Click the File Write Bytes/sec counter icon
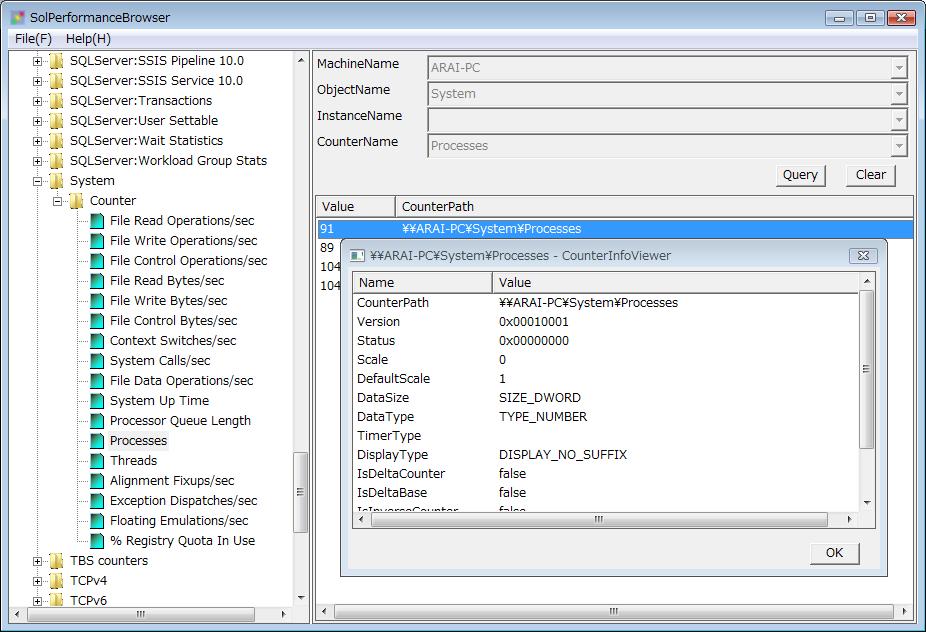This screenshot has width=926, height=632. pos(97,301)
